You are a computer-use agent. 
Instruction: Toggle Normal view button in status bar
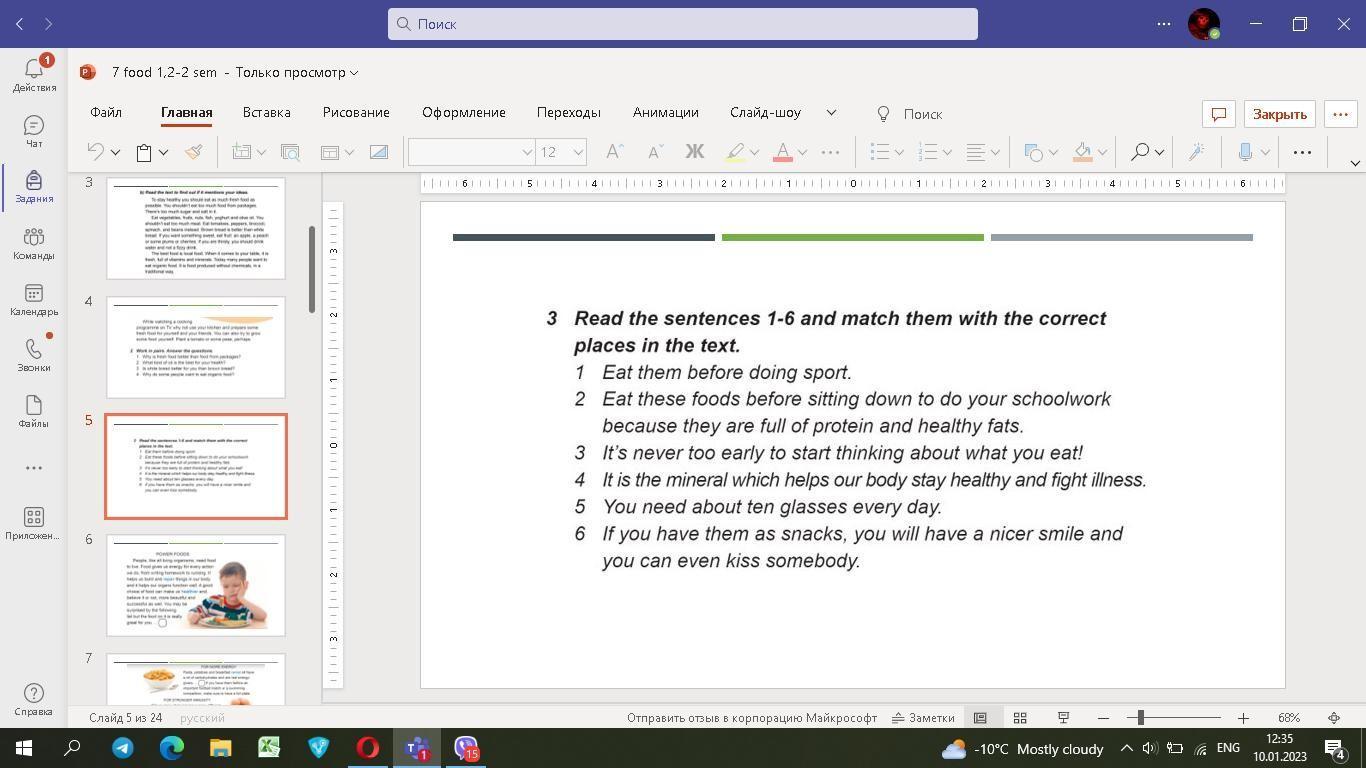[x=980, y=718]
